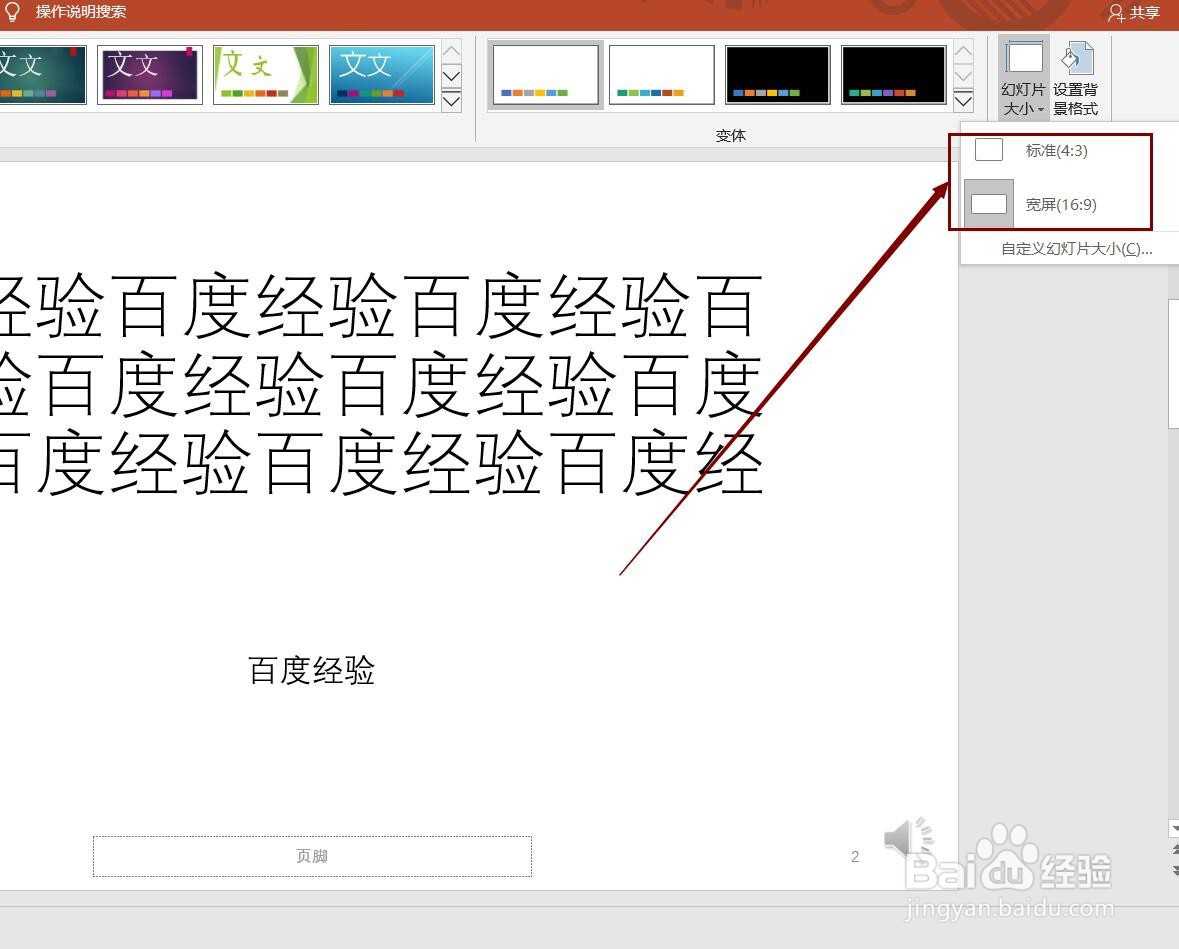This screenshot has width=1179, height=949.
Task: Click the themes gallery up scroll arrow
Action: (x=450, y=48)
